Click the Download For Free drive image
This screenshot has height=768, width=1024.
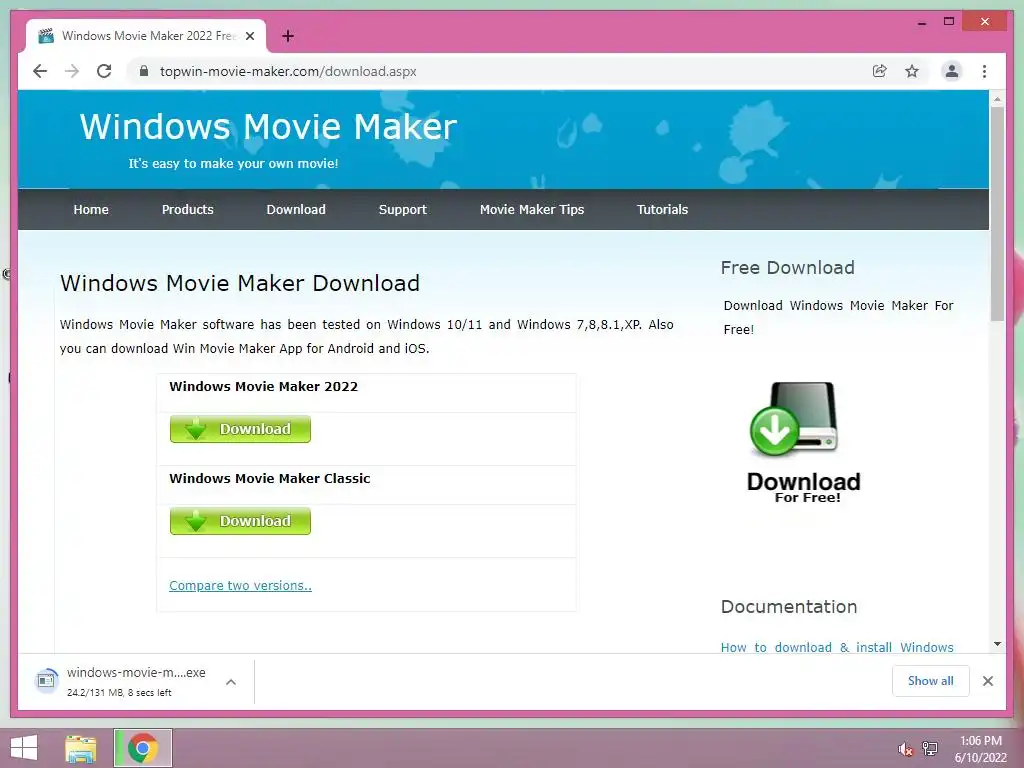click(803, 442)
